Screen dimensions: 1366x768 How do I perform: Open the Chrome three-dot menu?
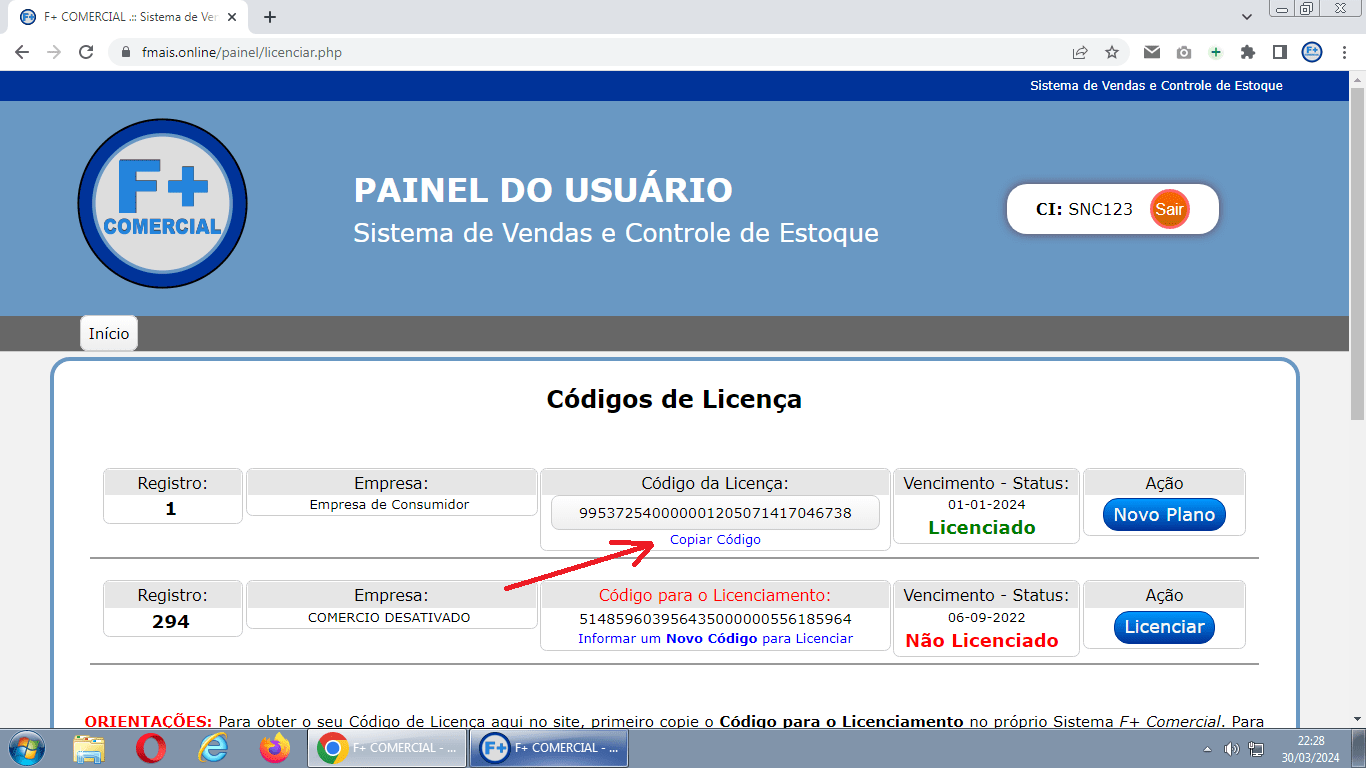click(x=1344, y=52)
